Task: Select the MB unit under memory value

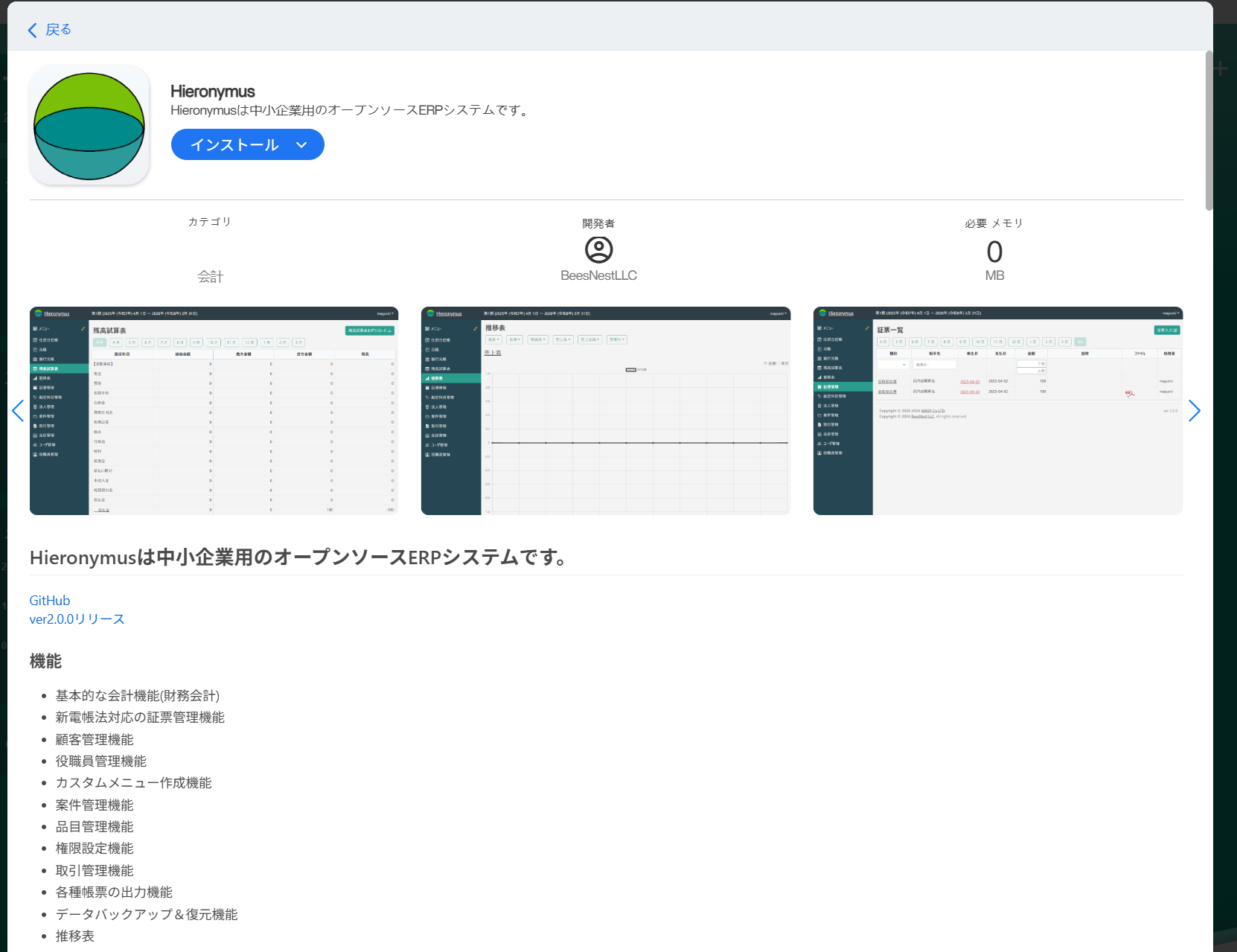Action: 994,275
